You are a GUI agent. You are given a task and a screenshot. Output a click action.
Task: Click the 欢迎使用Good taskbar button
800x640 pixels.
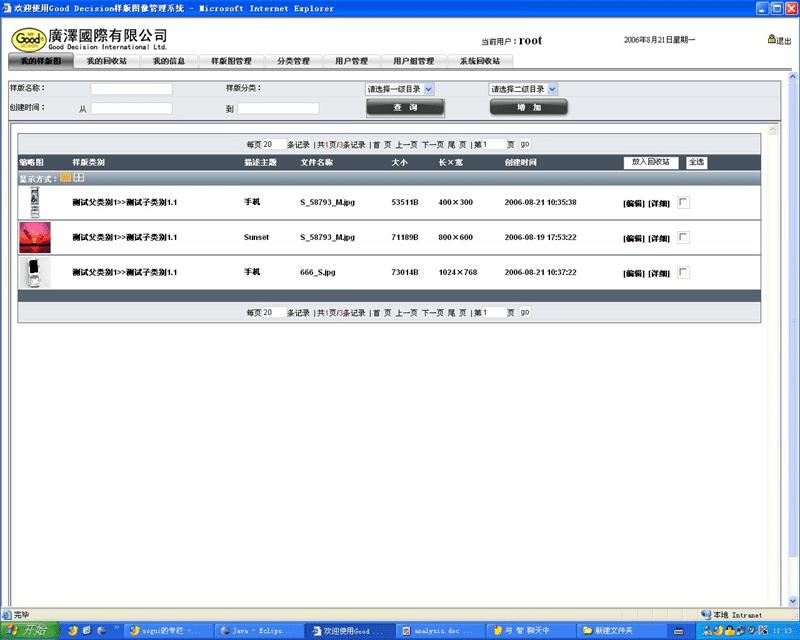tap(348, 631)
